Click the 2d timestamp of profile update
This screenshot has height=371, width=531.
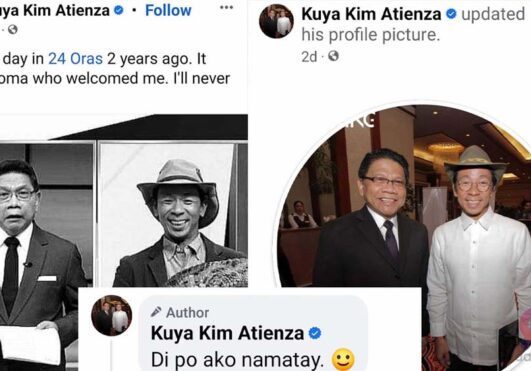click(x=309, y=57)
